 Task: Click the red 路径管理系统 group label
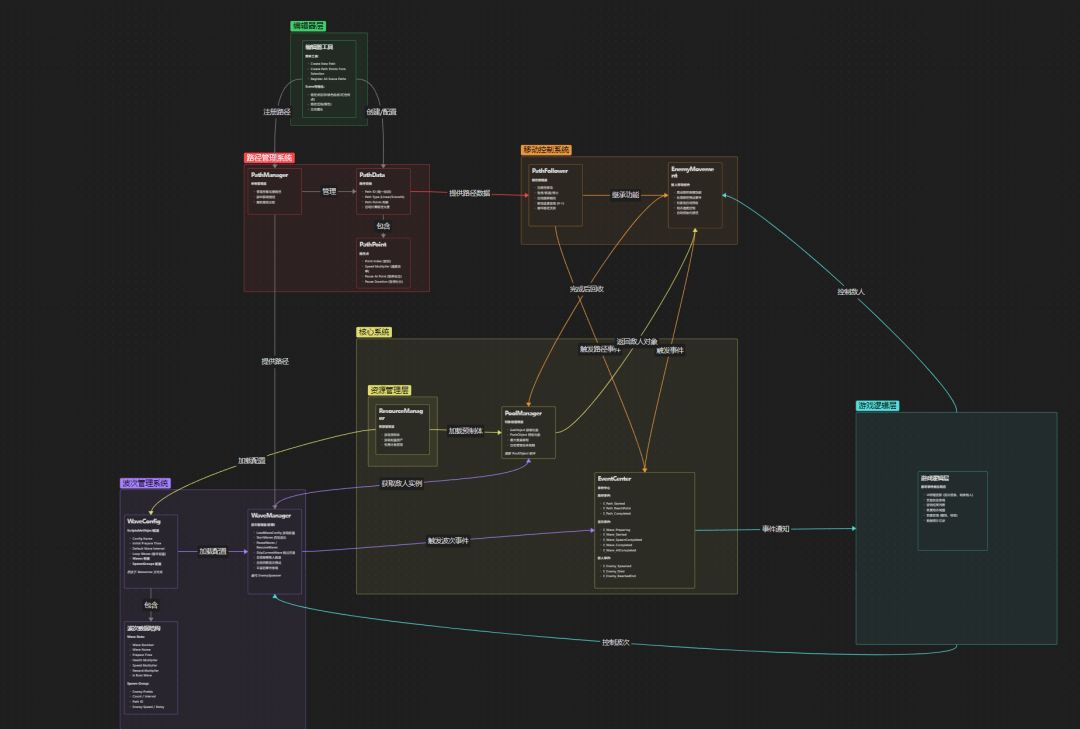click(x=269, y=158)
